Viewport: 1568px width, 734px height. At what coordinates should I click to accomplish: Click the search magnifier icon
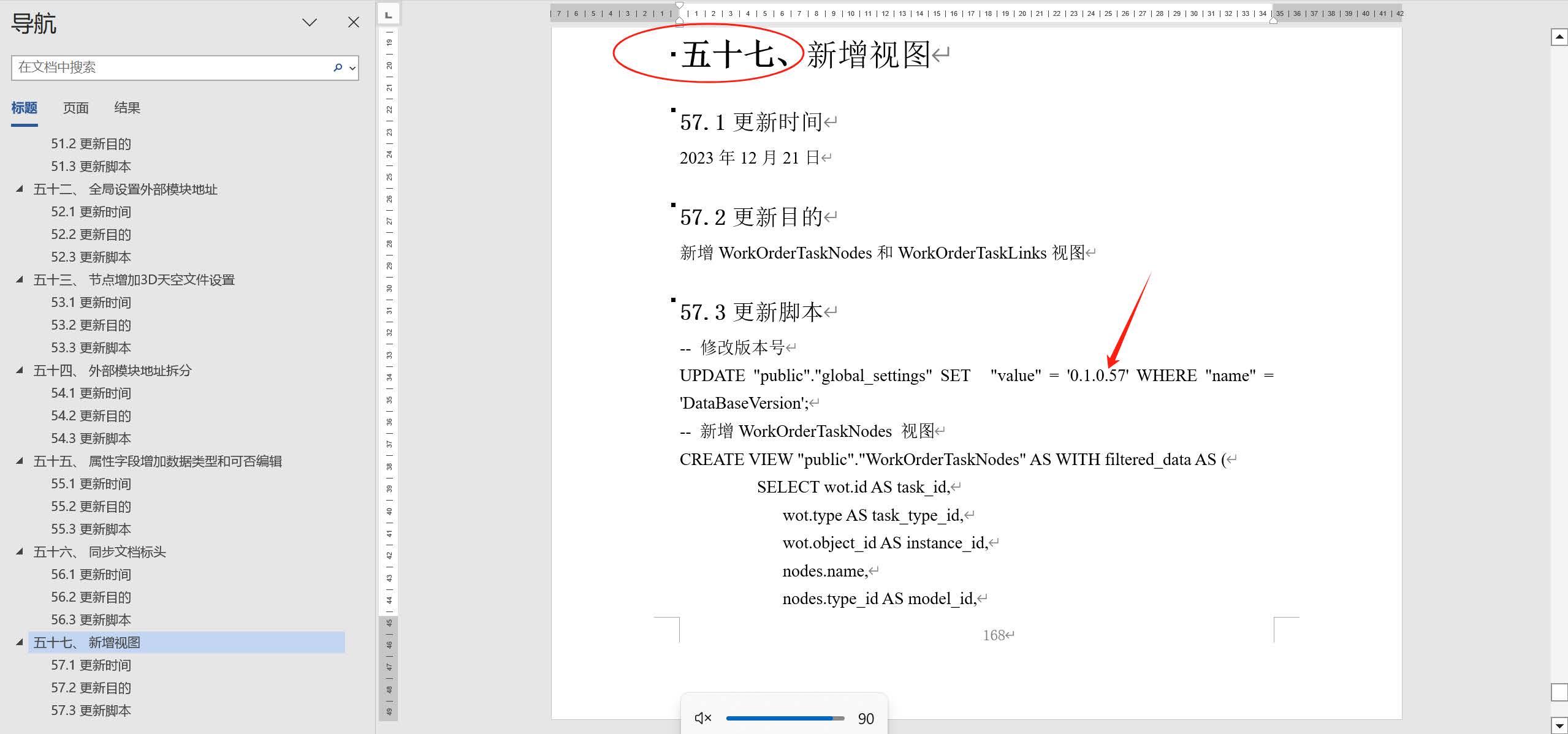pyautogui.click(x=338, y=67)
